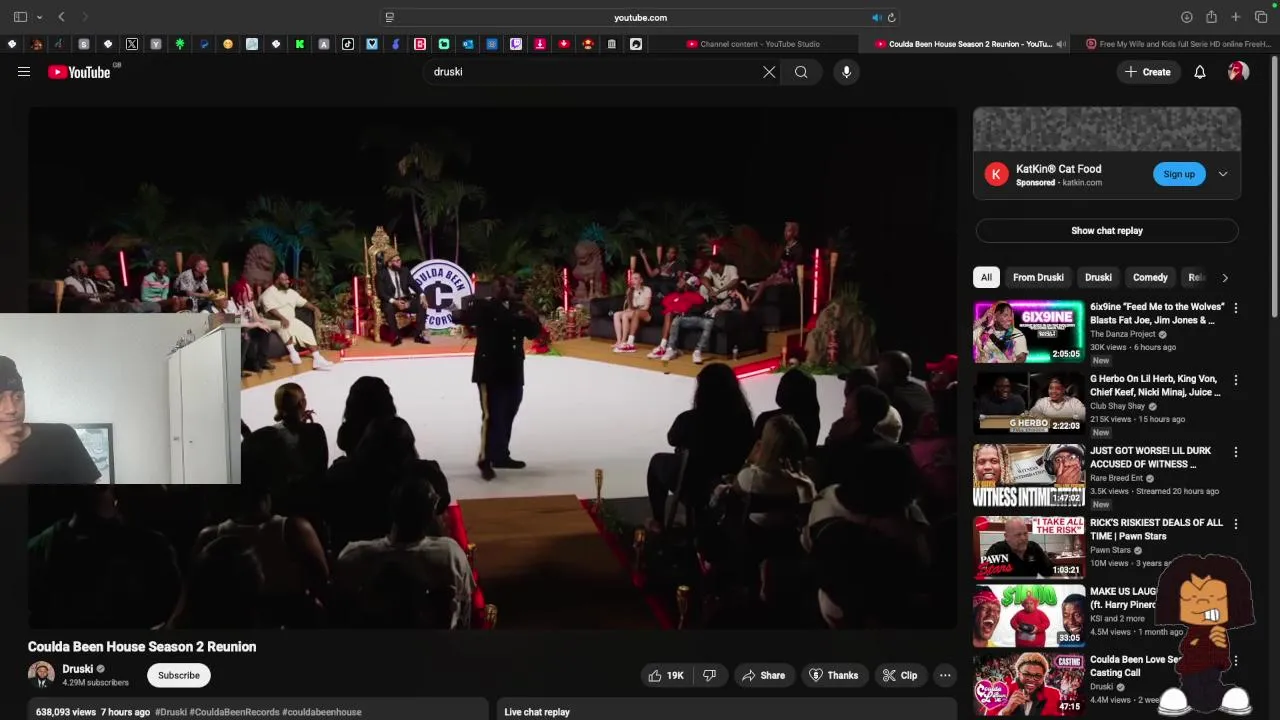1280x720 pixels.
Task: Open the account avatar menu
Action: [x=1238, y=72]
